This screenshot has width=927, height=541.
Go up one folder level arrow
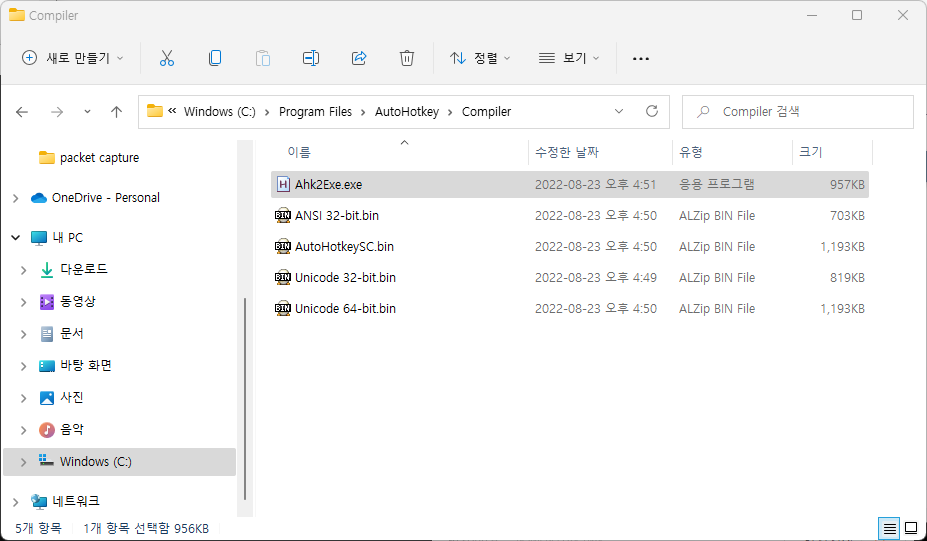click(116, 112)
